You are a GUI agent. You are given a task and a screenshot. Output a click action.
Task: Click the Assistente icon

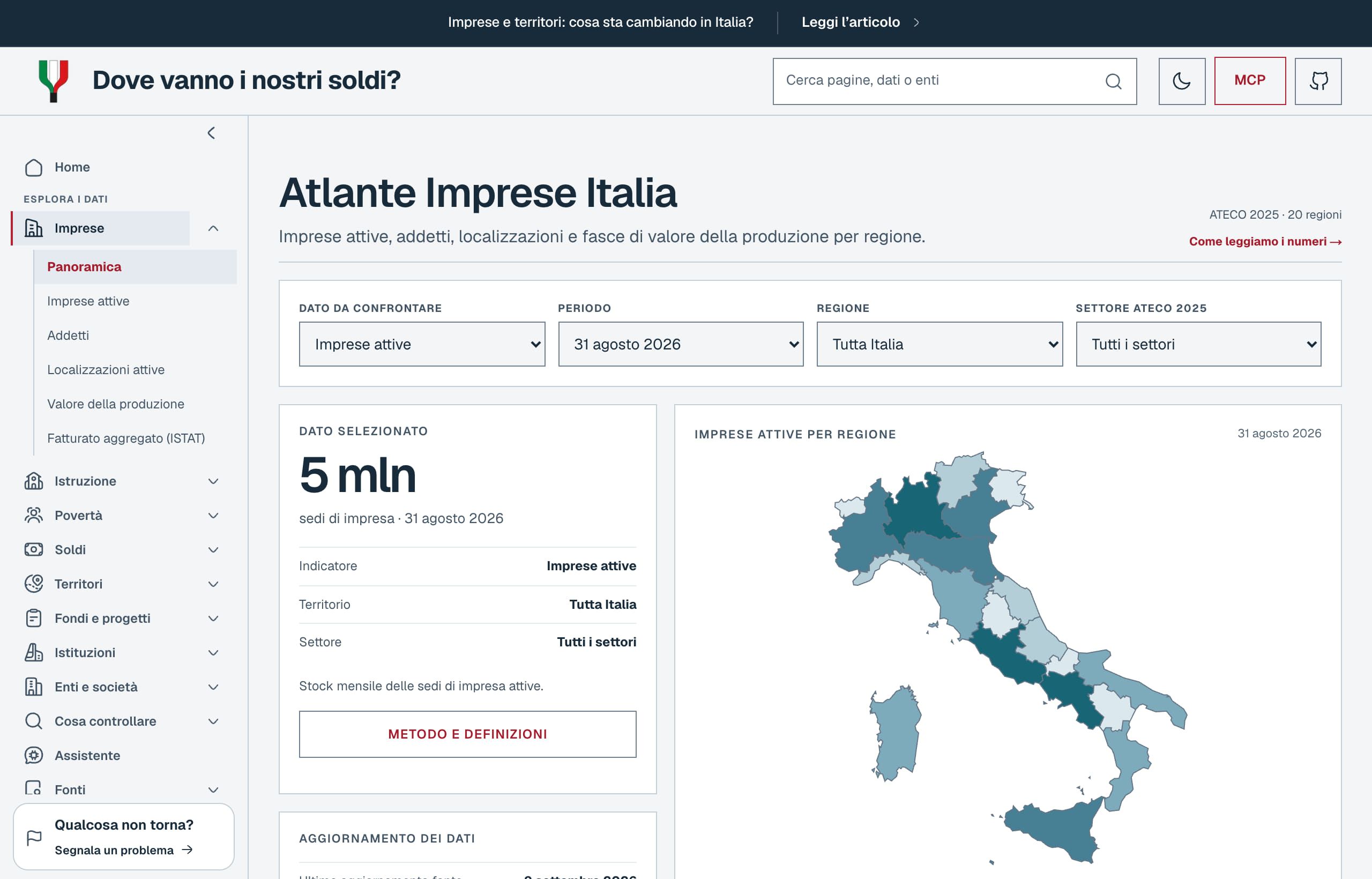point(34,755)
